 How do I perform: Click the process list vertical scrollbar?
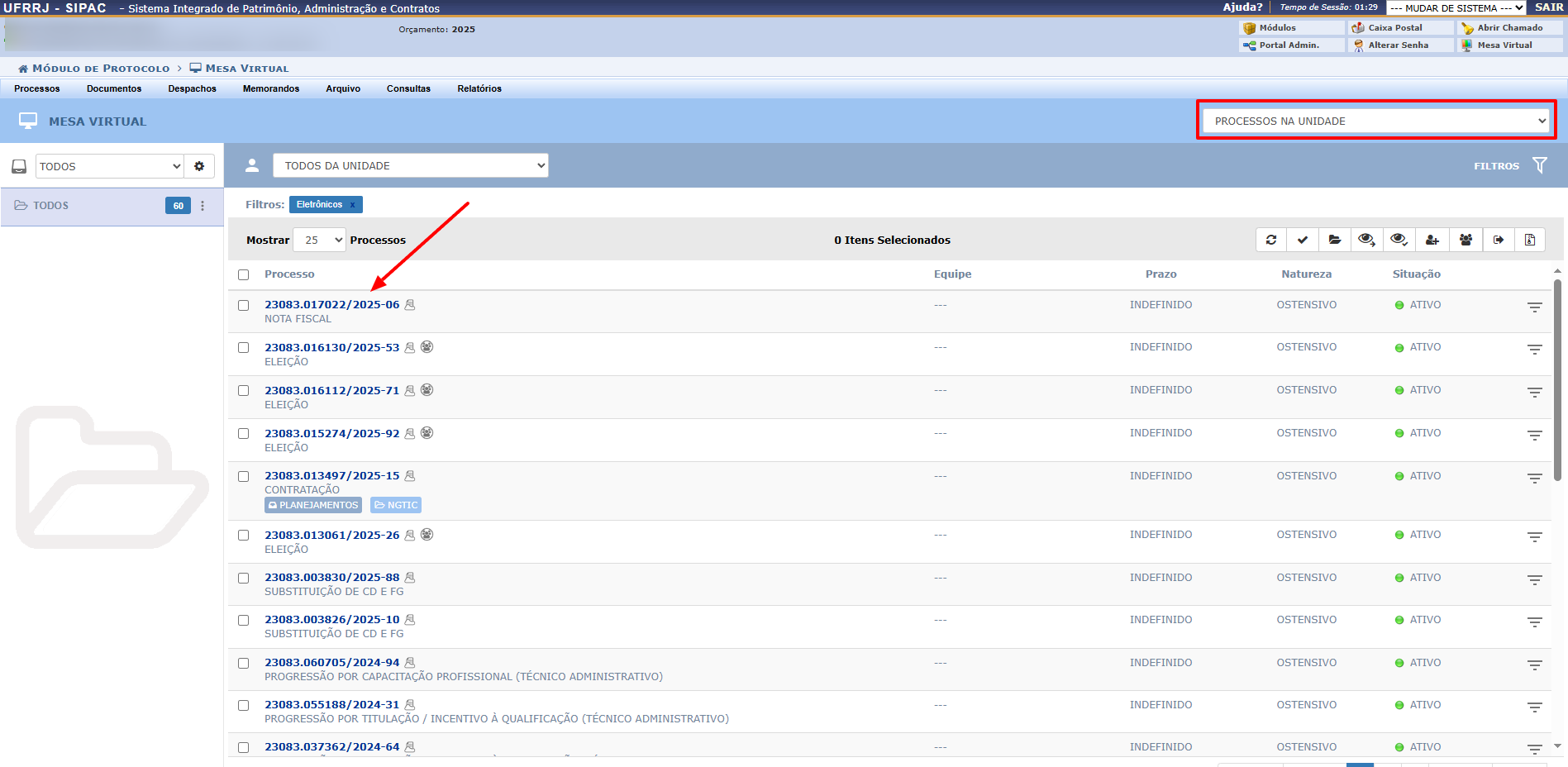(x=1557, y=380)
